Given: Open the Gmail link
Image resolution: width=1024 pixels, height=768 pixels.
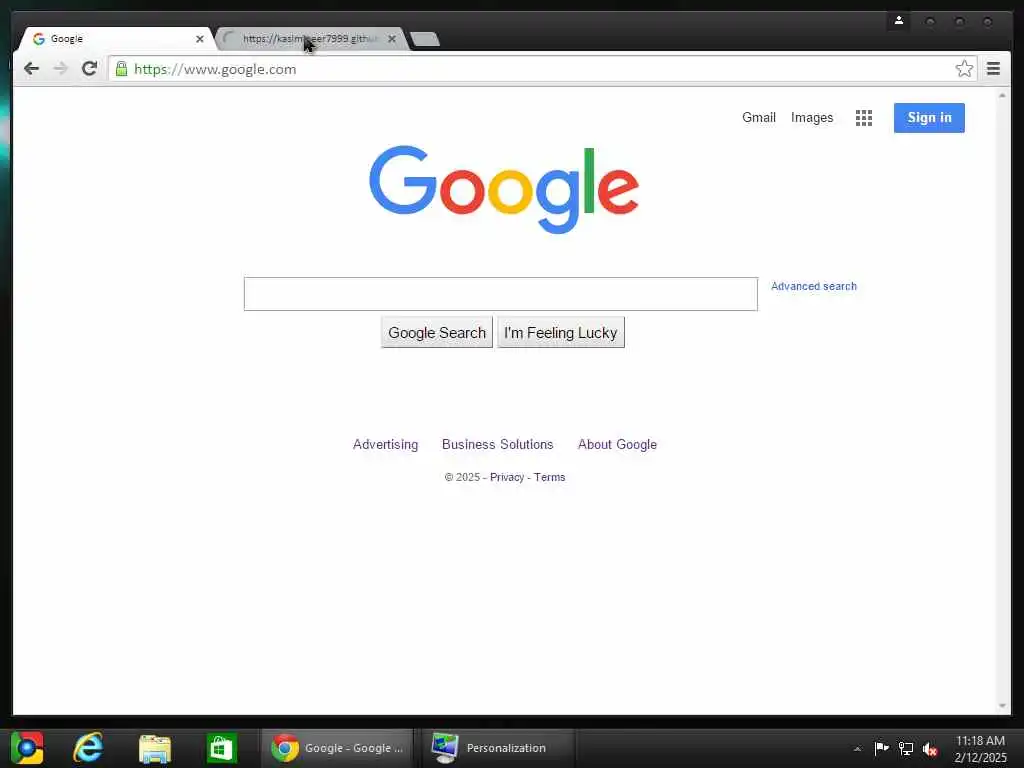Looking at the screenshot, I should (x=759, y=118).
